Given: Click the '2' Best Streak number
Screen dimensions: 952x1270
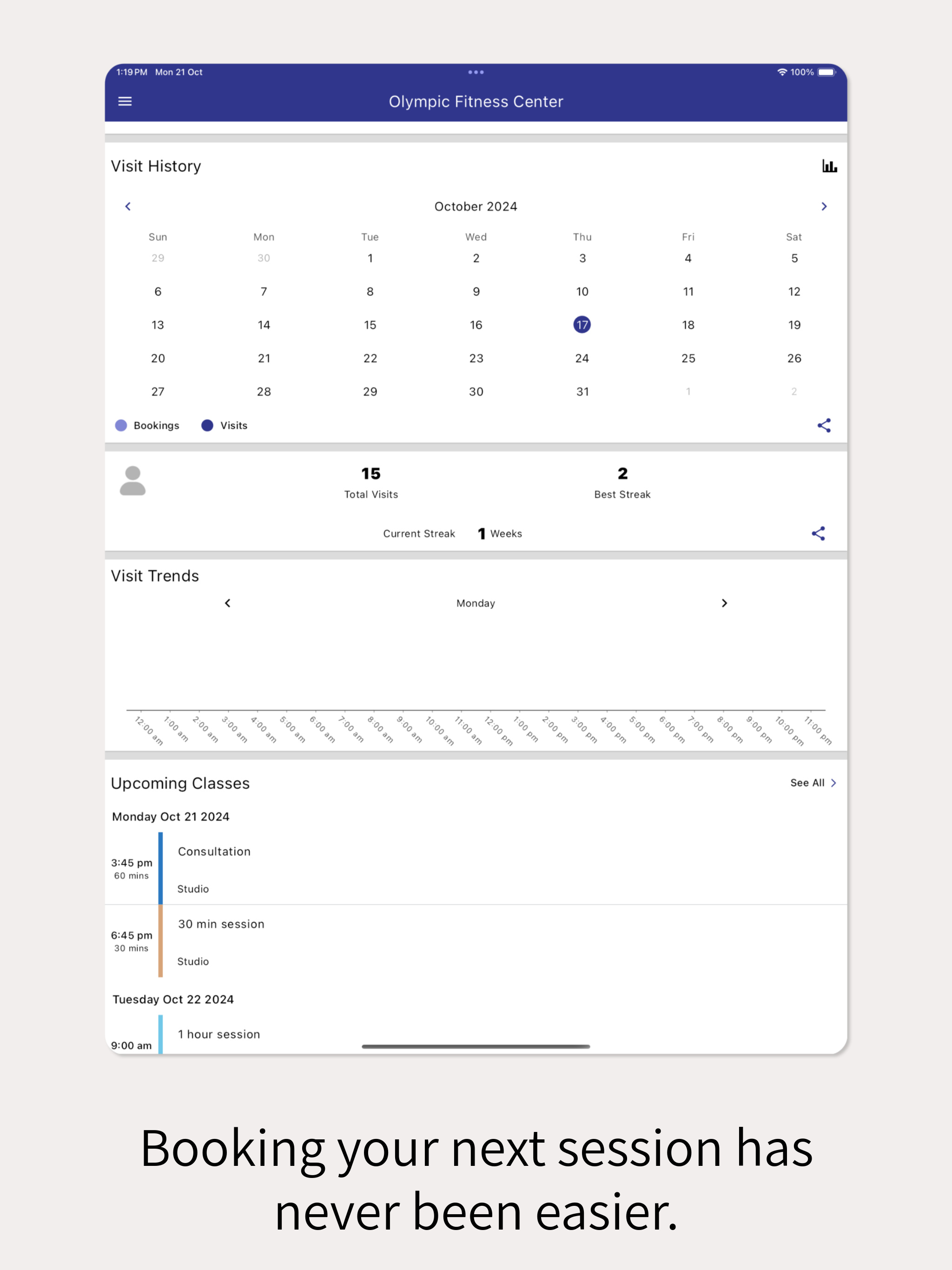Looking at the screenshot, I should (622, 474).
